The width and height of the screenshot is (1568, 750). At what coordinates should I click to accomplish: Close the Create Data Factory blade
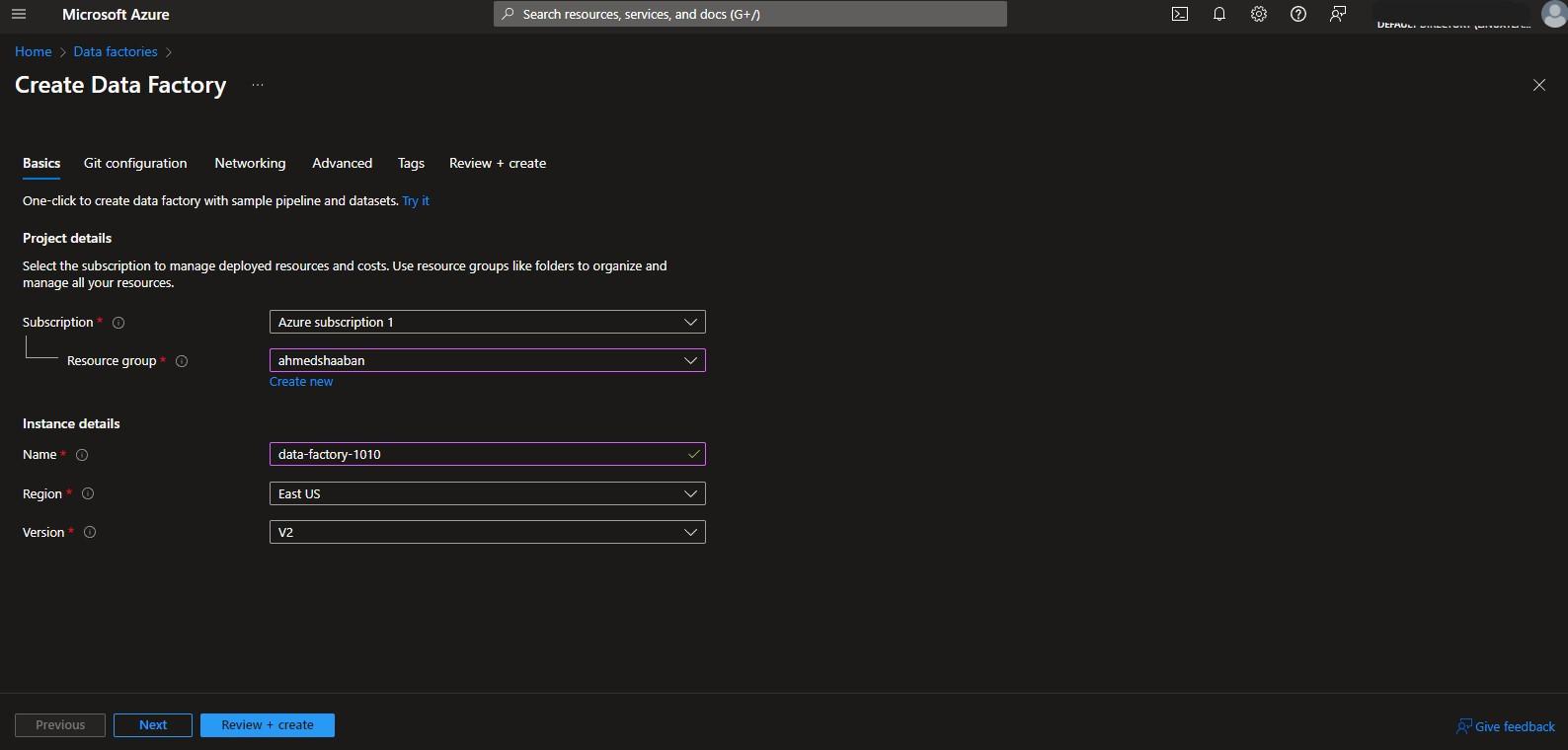click(1539, 85)
